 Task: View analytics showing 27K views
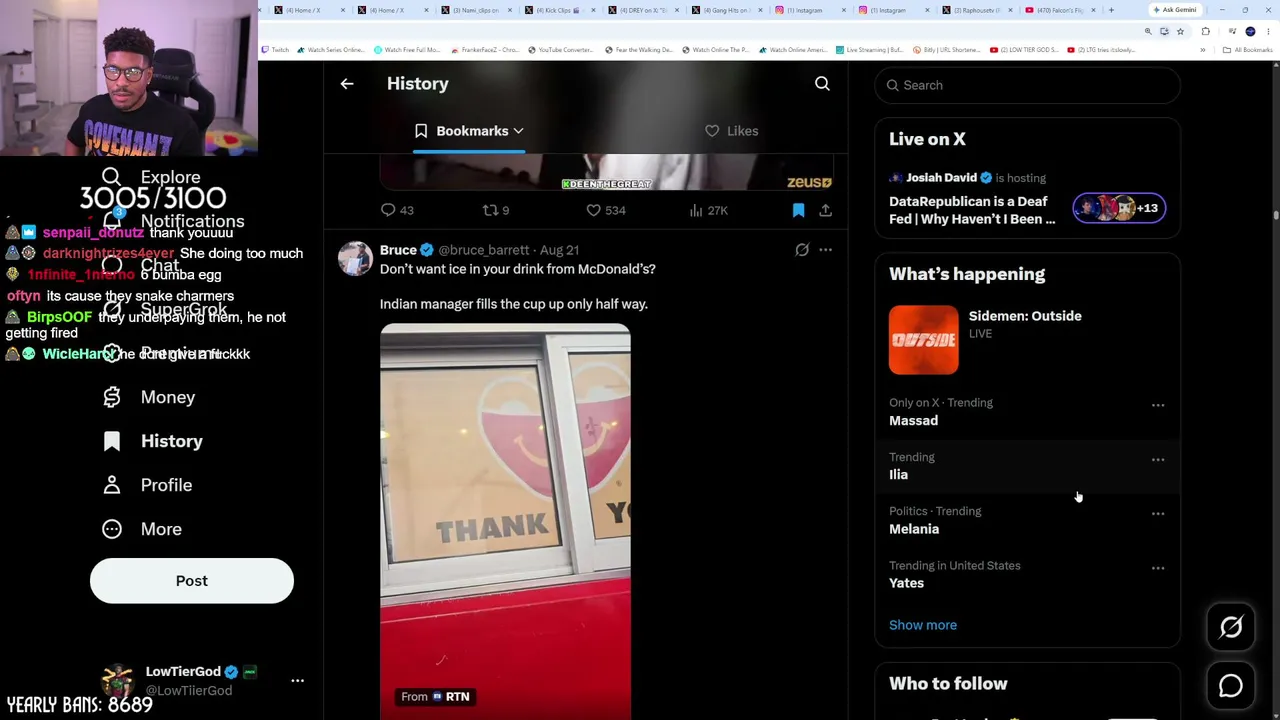pos(708,210)
